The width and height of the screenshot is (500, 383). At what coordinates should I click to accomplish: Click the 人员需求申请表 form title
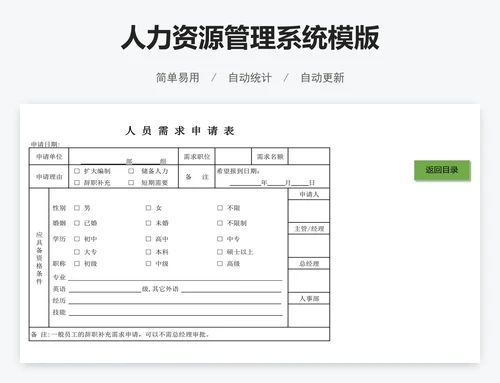click(x=180, y=131)
